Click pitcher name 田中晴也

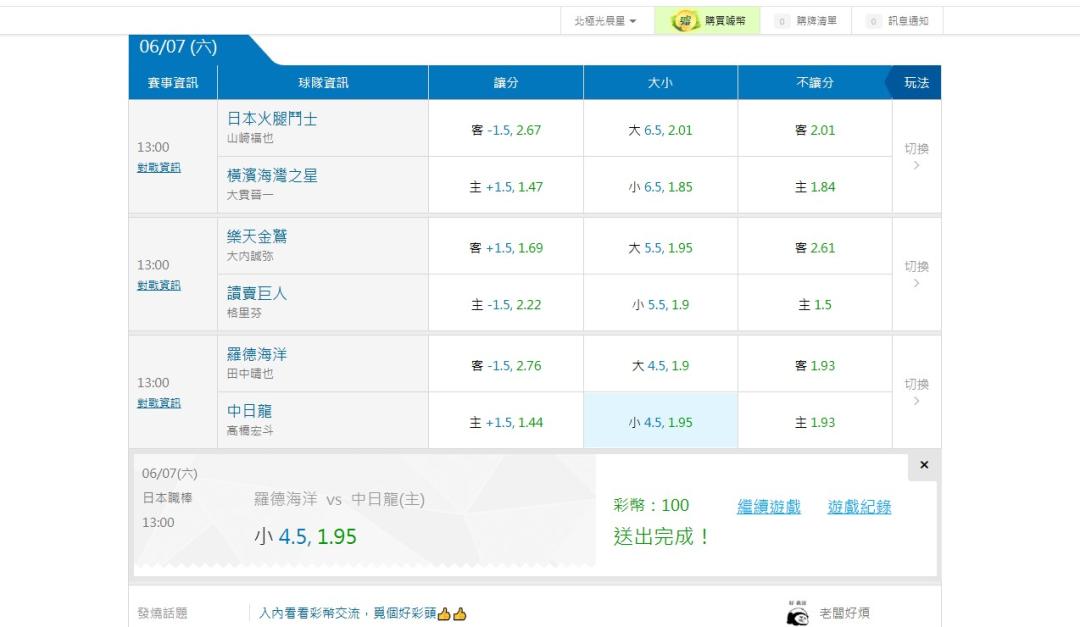(250, 374)
